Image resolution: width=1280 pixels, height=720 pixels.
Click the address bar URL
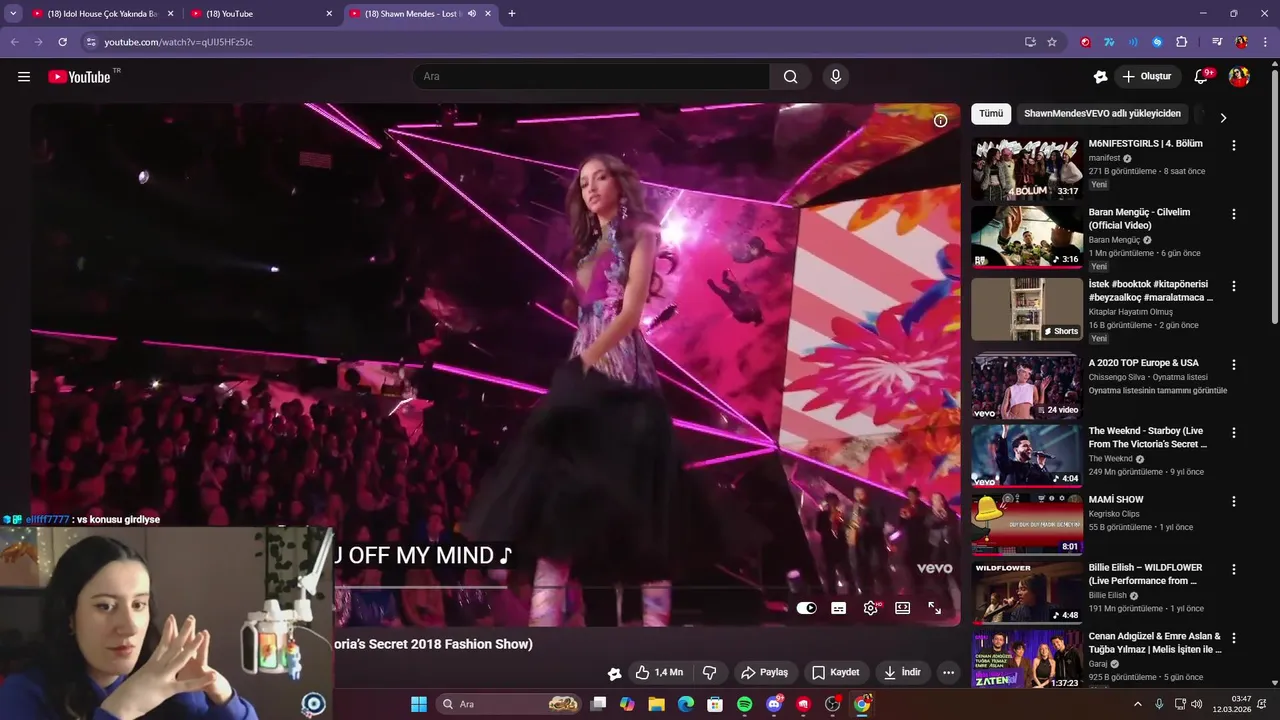[x=178, y=42]
